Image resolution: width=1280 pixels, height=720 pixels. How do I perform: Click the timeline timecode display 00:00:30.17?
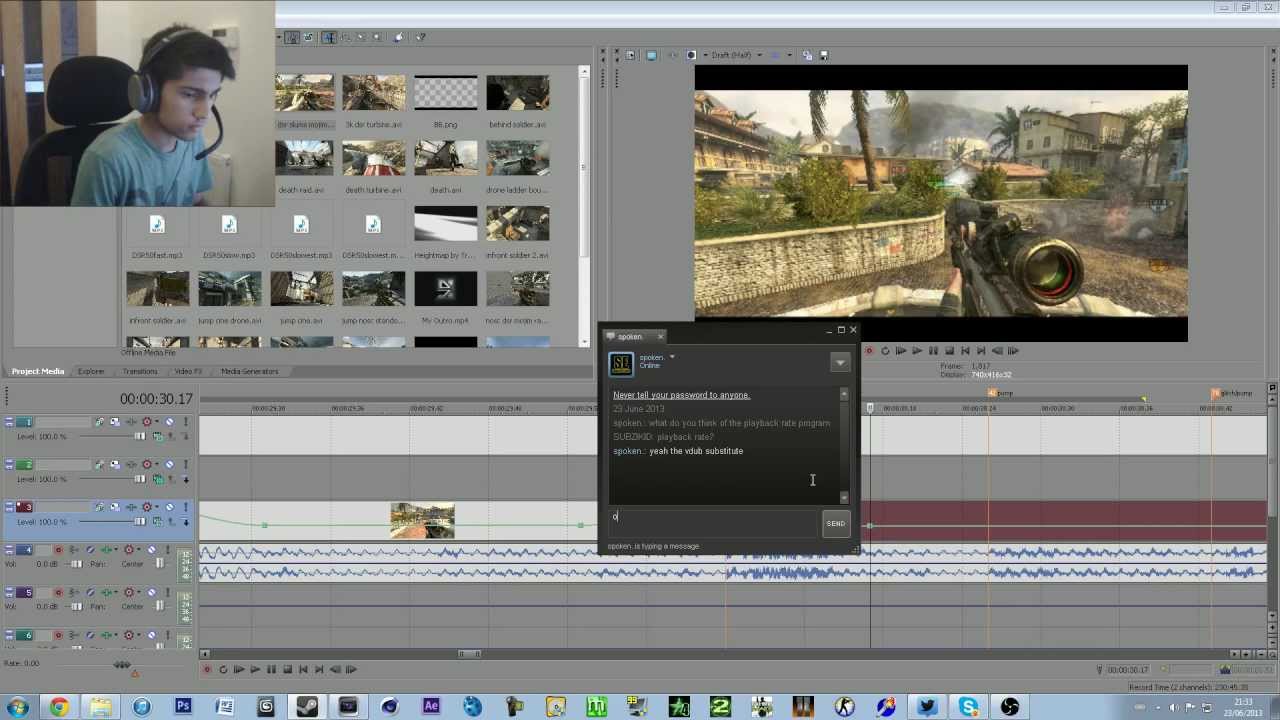pyautogui.click(x=156, y=399)
